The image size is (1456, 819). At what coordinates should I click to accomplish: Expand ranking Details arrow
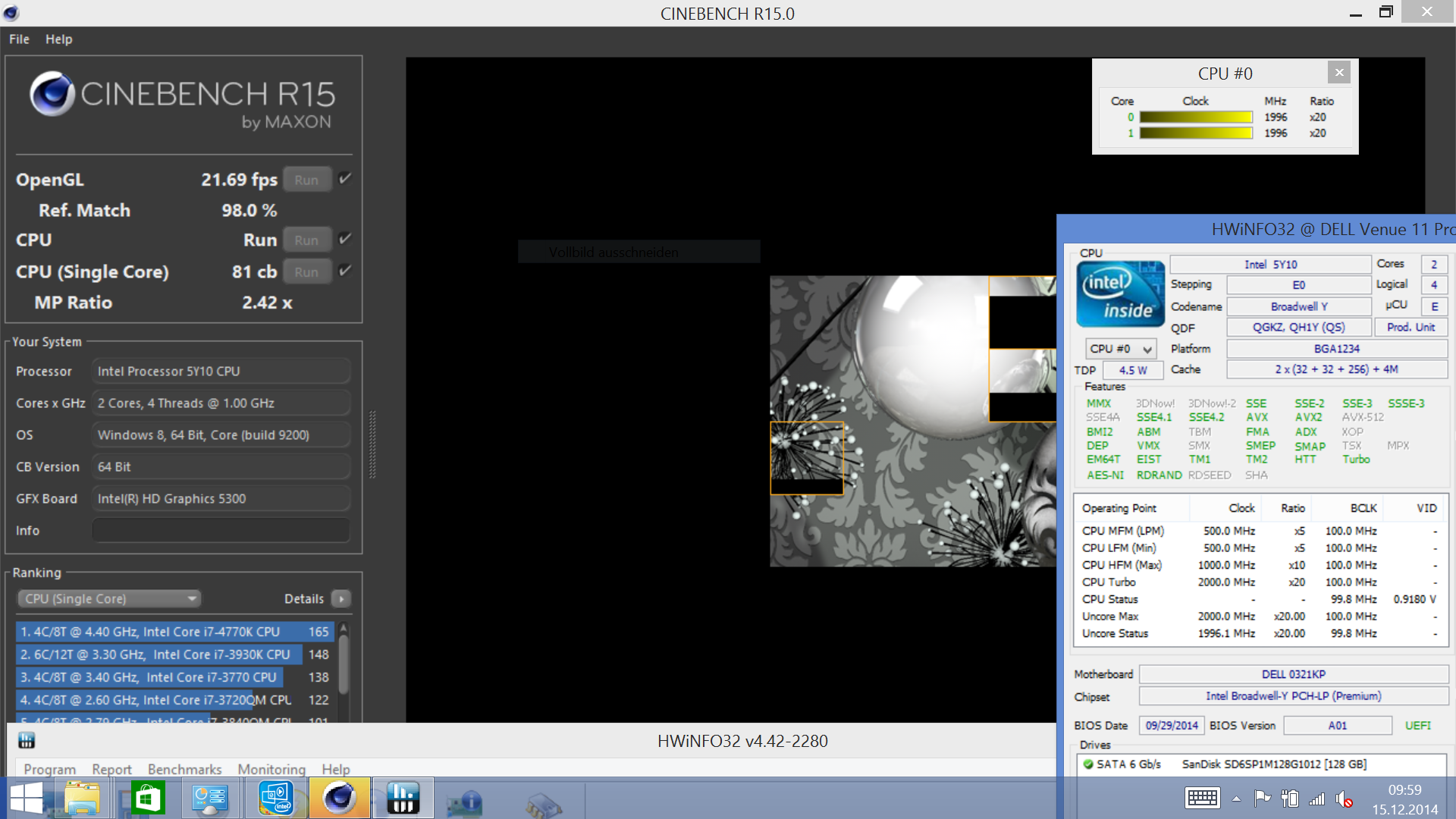[x=342, y=598]
